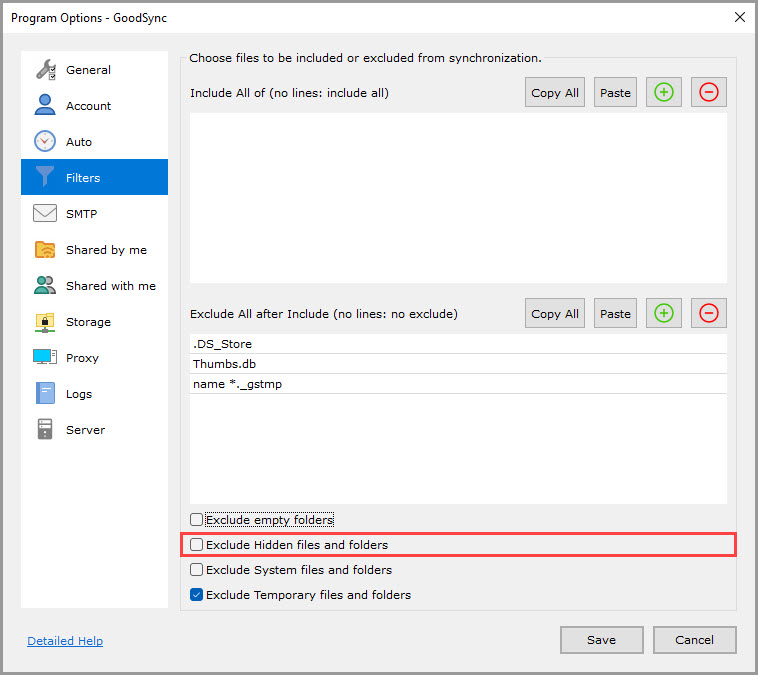Click Copy All for the Include list
758x675 pixels.
[x=554, y=93]
